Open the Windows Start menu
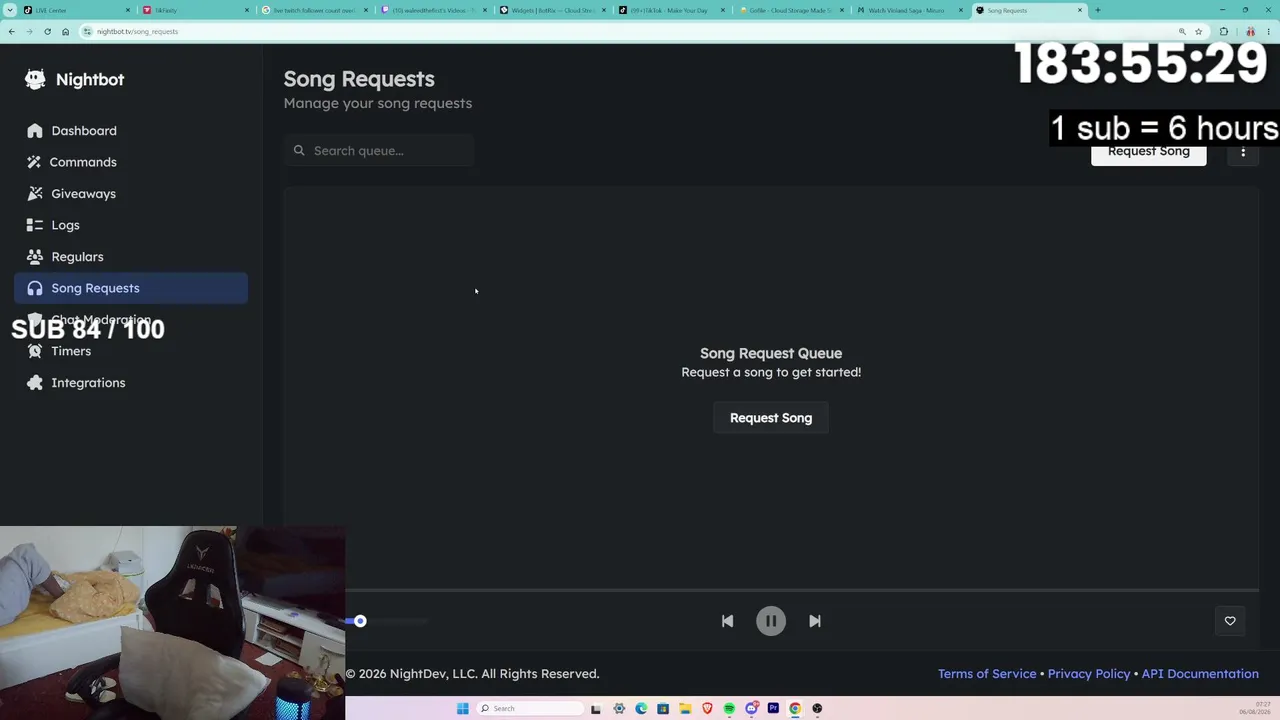This screenshot has width=1280, height=720. coord(462,709)
